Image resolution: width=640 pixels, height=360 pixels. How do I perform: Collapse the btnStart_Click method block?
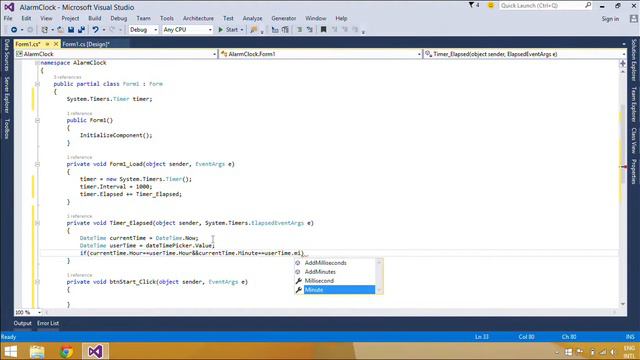click(37, 282)
